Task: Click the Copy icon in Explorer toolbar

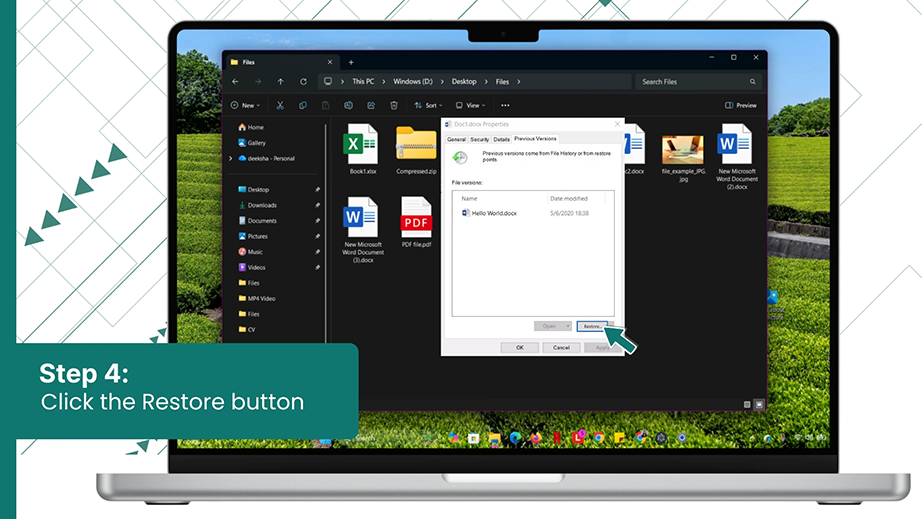Action: (303, 105)
